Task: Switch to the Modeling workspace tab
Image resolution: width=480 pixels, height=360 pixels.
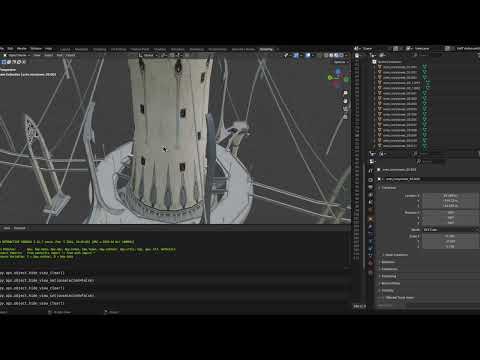Action: coord(81,49)
